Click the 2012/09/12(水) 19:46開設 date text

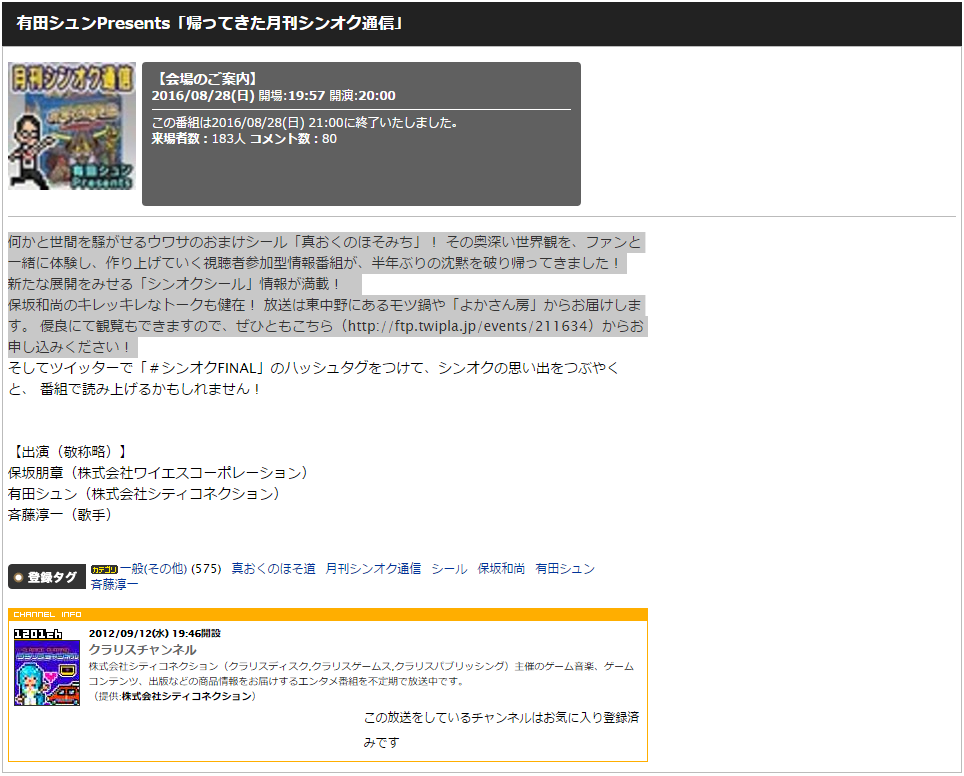155,633
